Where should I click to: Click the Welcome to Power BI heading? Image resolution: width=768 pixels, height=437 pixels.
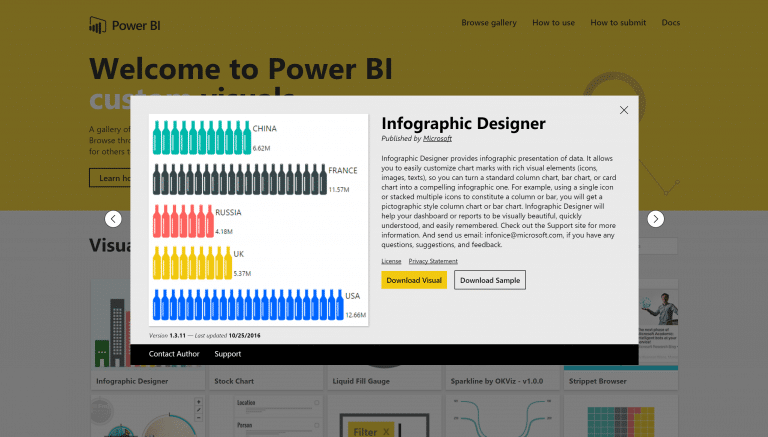point(241,69)
